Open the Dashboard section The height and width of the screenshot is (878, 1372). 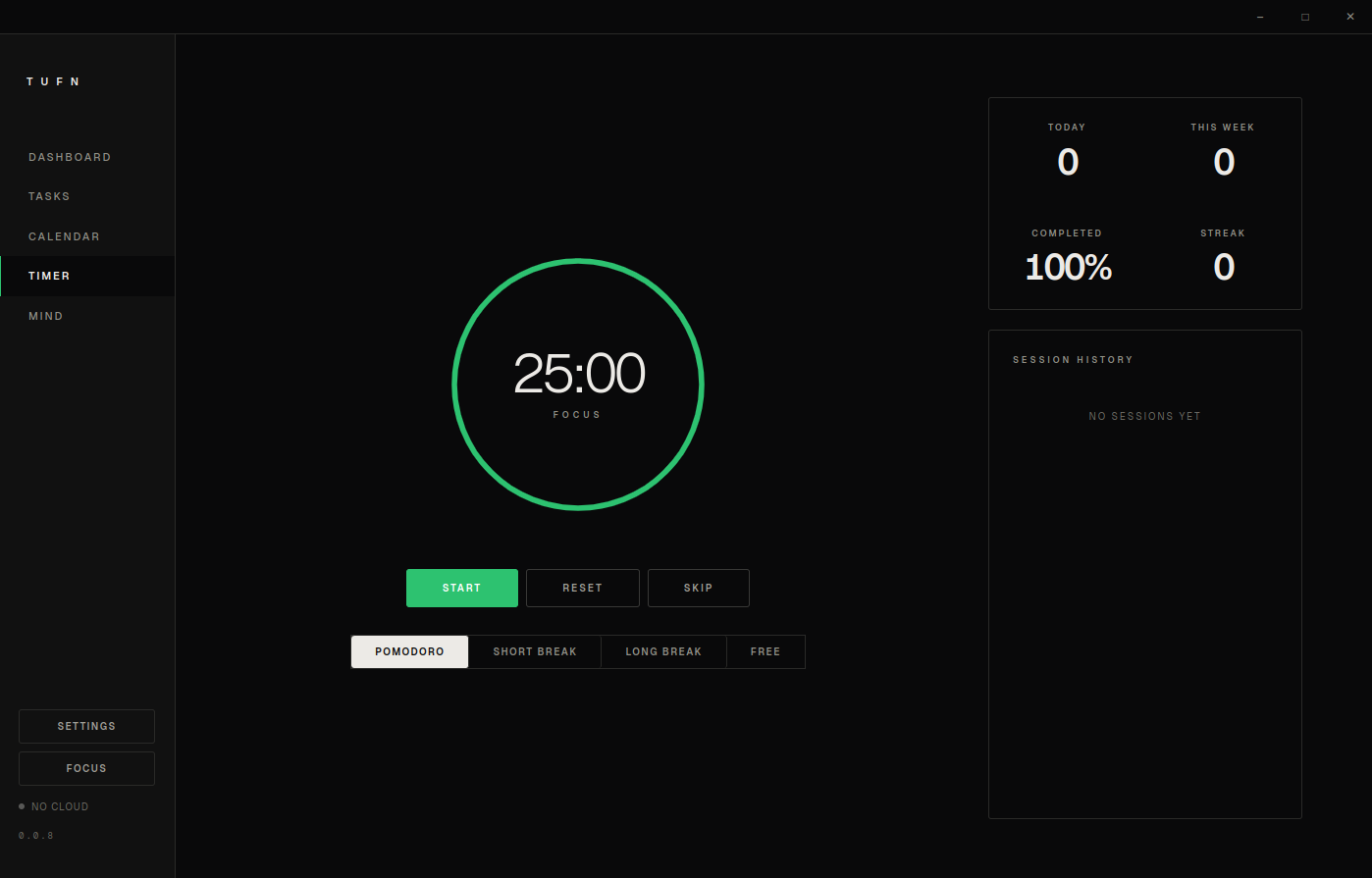tap(70, 157)
